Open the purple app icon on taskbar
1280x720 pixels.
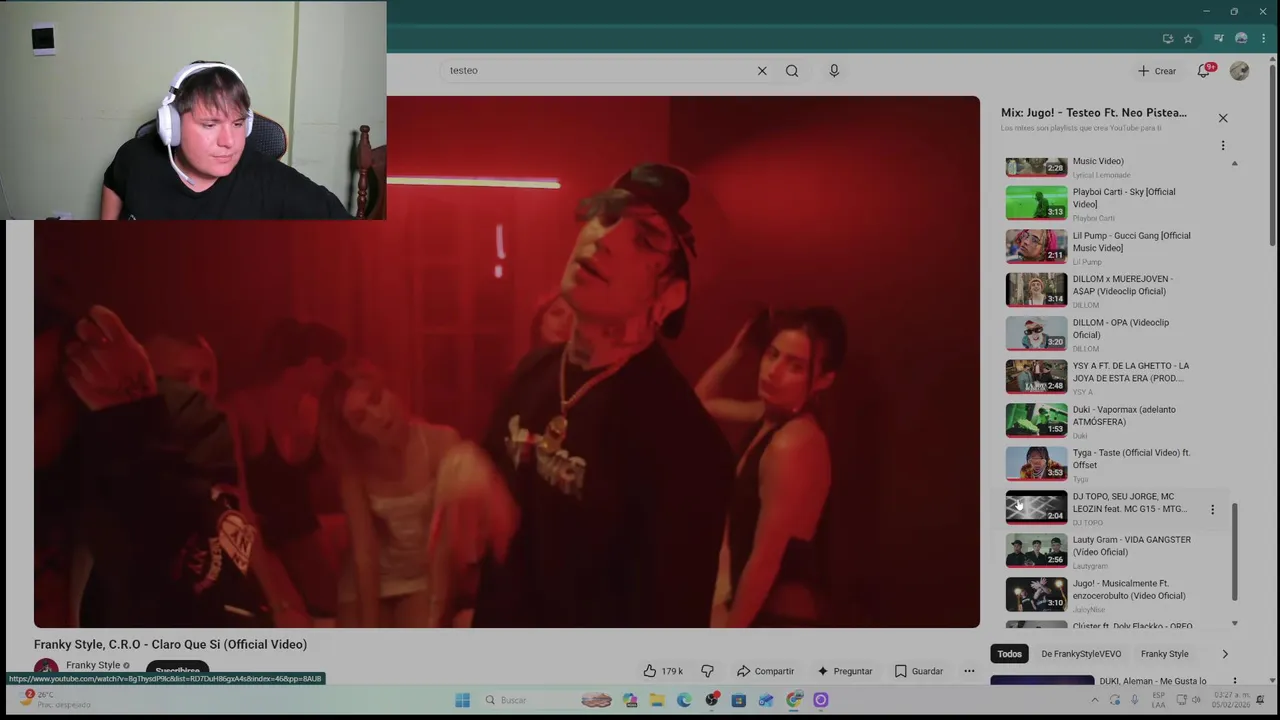(x=820, y=700)
